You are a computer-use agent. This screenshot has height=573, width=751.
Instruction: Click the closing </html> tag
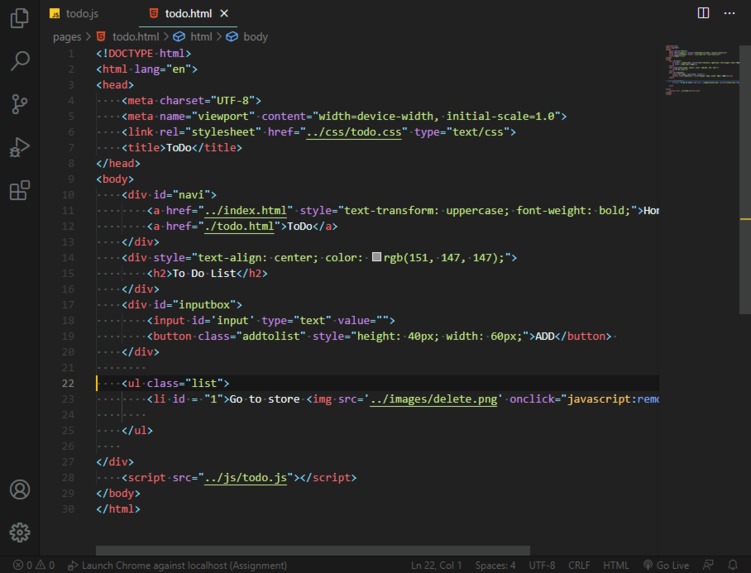[118, 509]
